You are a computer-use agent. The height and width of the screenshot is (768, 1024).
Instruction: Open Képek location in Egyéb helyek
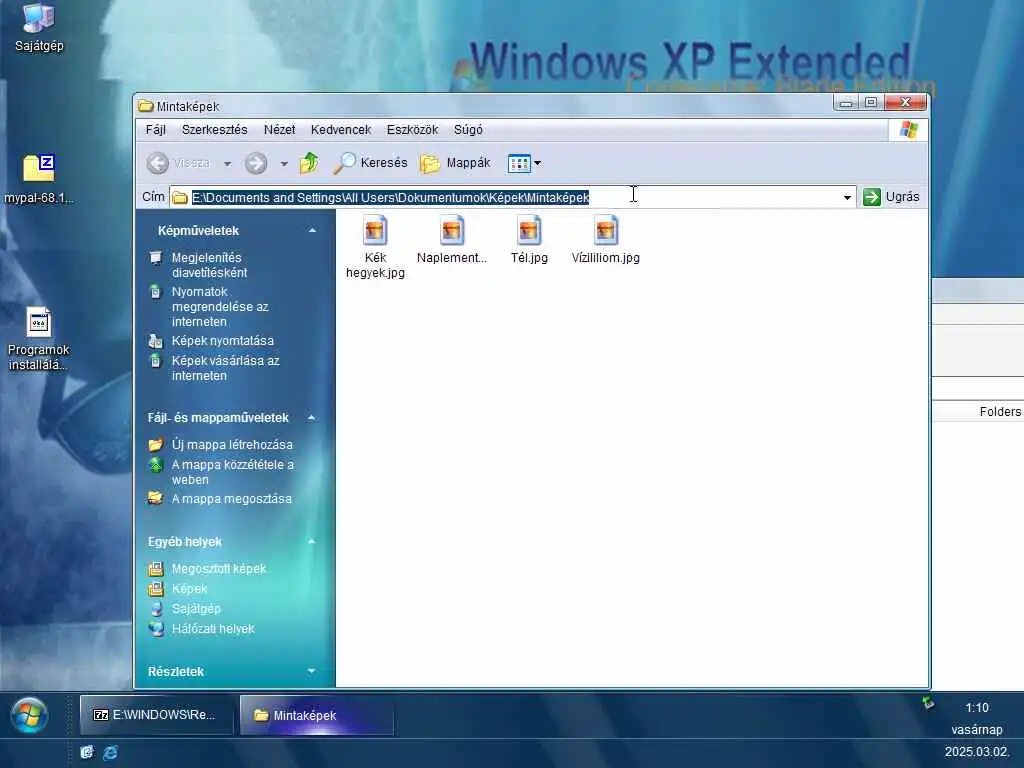point(189,588)
